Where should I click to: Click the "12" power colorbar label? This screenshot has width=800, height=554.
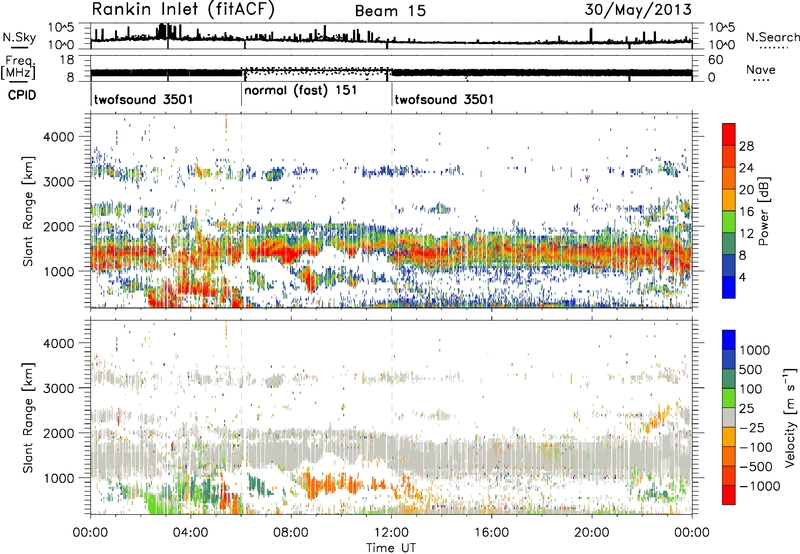pos(746,234)
